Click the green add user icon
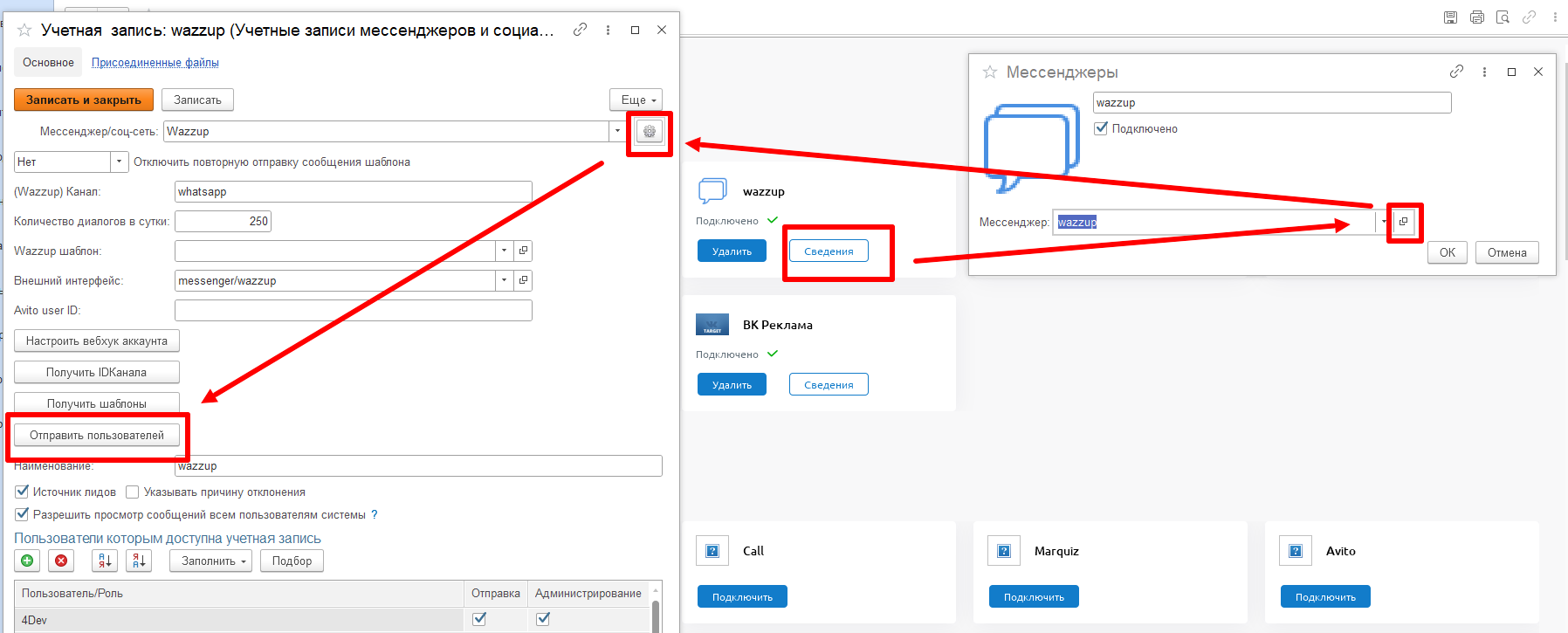This screenshot has width=1568, height=633. (27, 561)
